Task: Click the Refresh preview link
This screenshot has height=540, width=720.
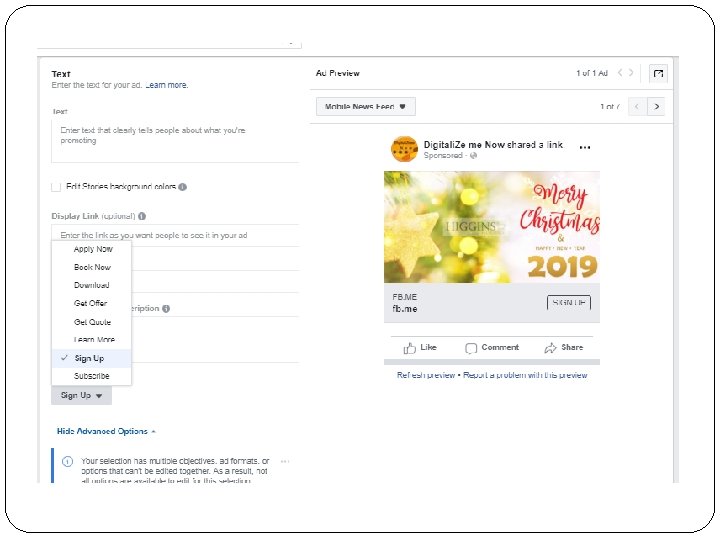Action: (x=426, y=375)
